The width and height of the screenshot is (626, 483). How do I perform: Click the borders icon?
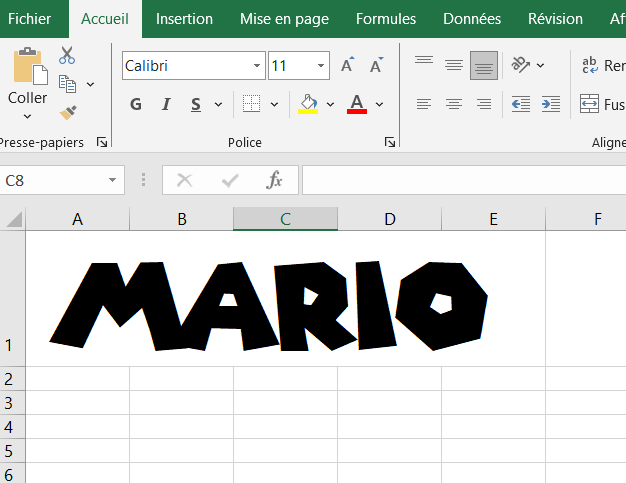[252, 104]
